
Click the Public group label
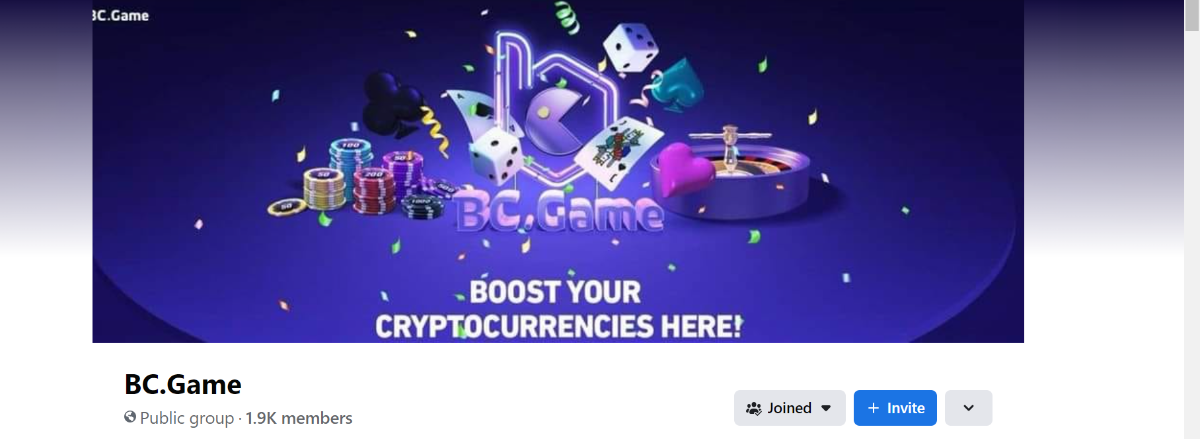click(x=188, y=418)
